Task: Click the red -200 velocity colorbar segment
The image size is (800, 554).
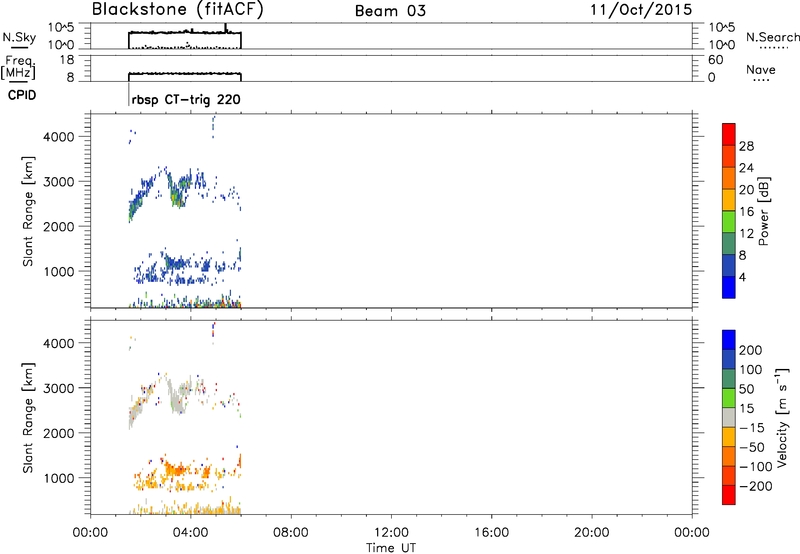Action: point(729,495)
